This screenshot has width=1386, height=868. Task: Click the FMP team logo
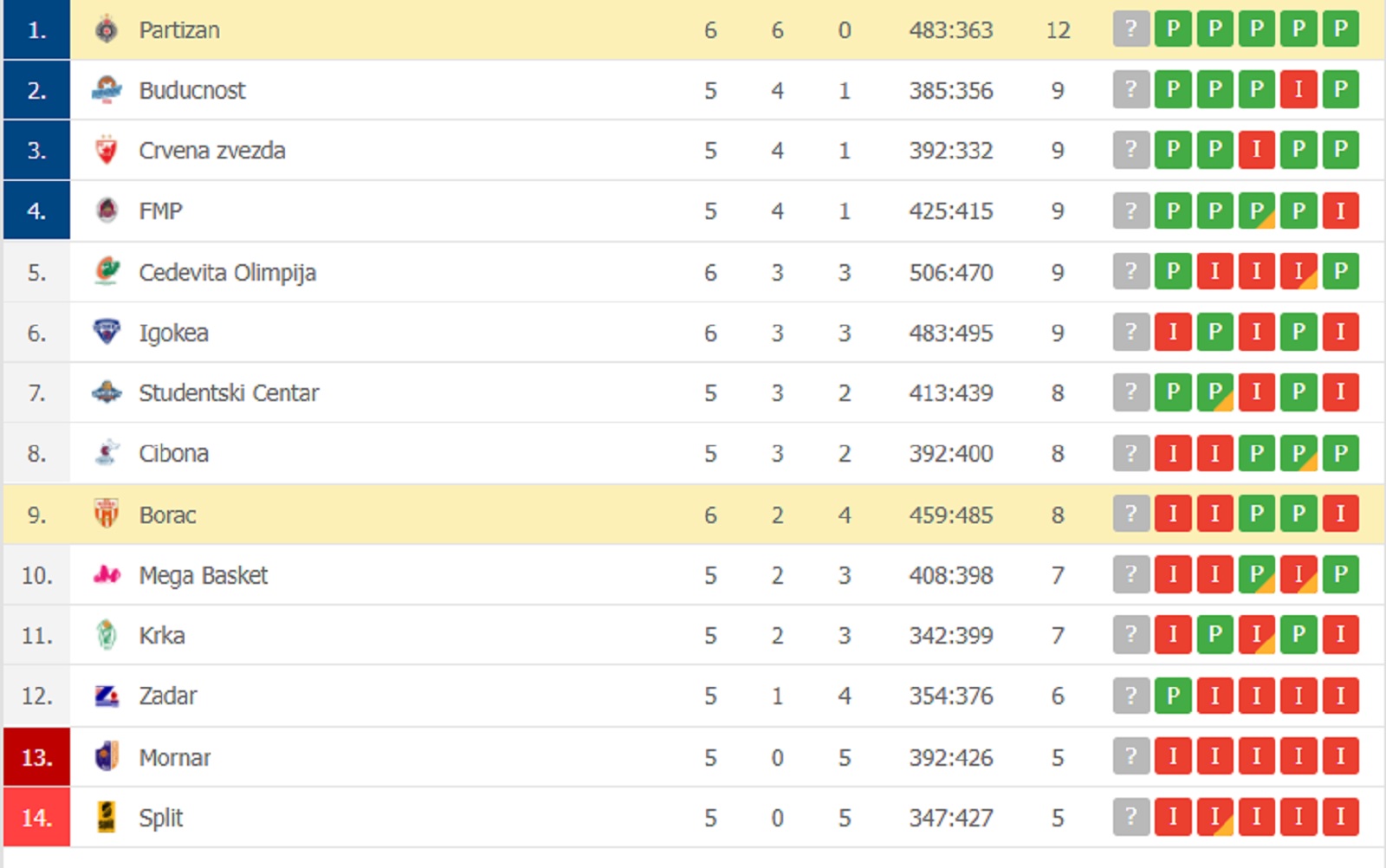coord(107,210)
